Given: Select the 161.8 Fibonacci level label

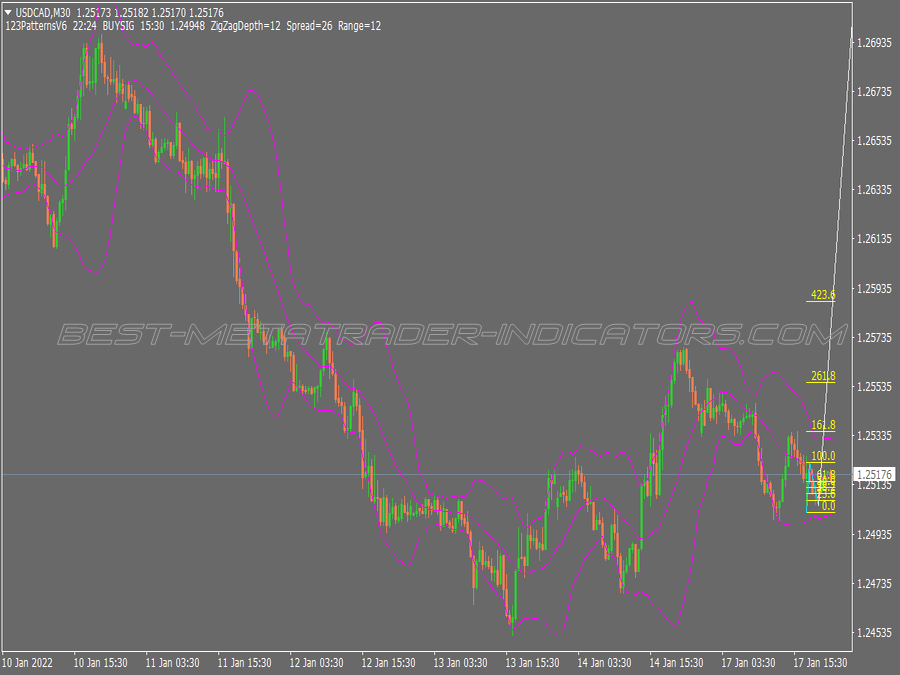Looking at the screenshot, I should [x=823, y=425].
